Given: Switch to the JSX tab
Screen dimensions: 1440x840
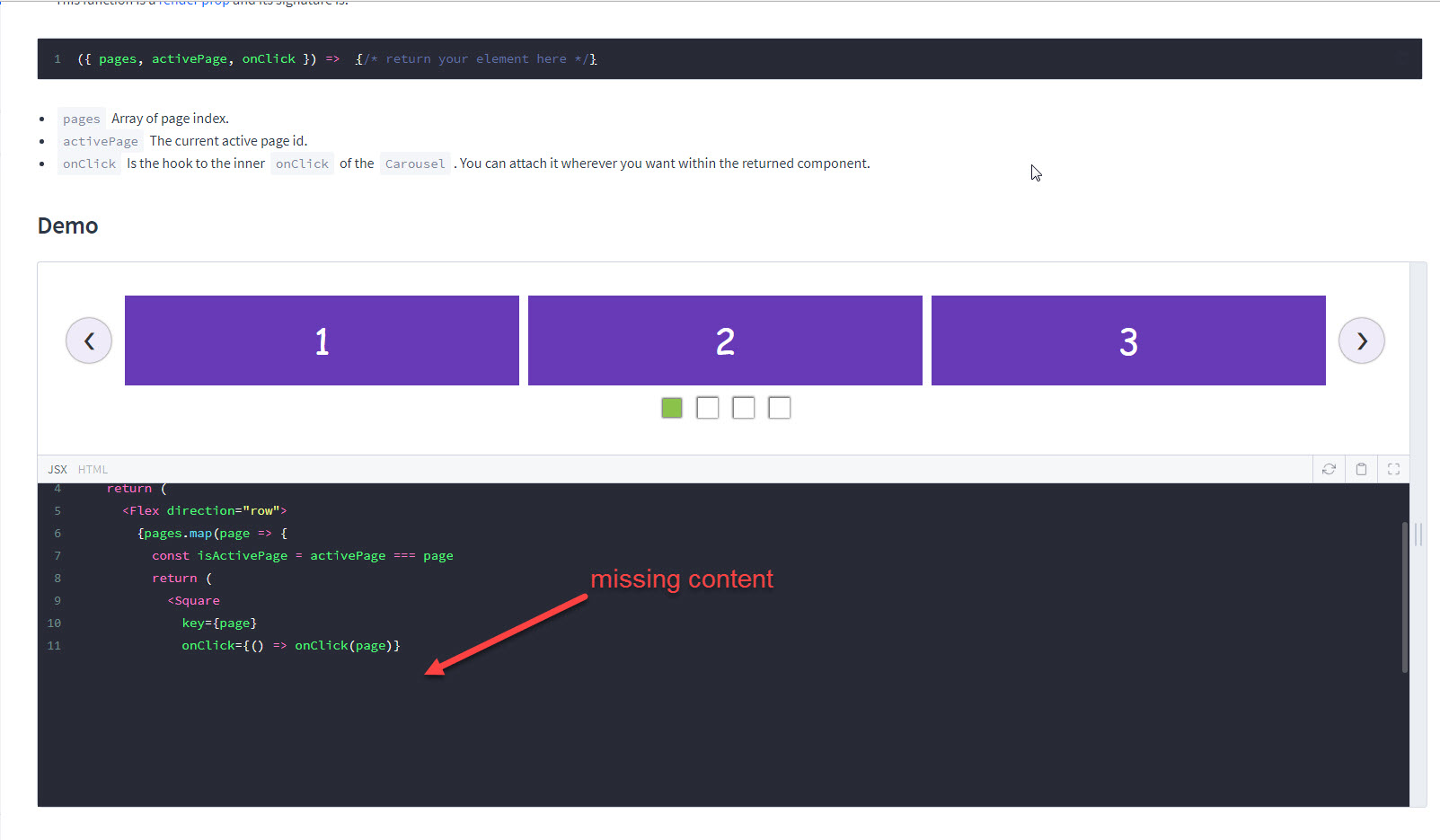Looking at the screenshot, I should tap(57, 468).
